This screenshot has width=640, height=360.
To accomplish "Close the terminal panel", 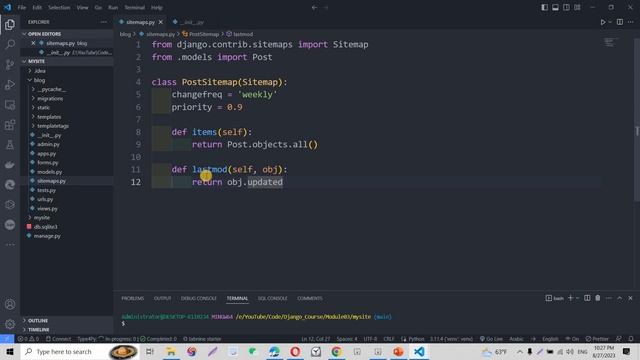I will (630, 298).
